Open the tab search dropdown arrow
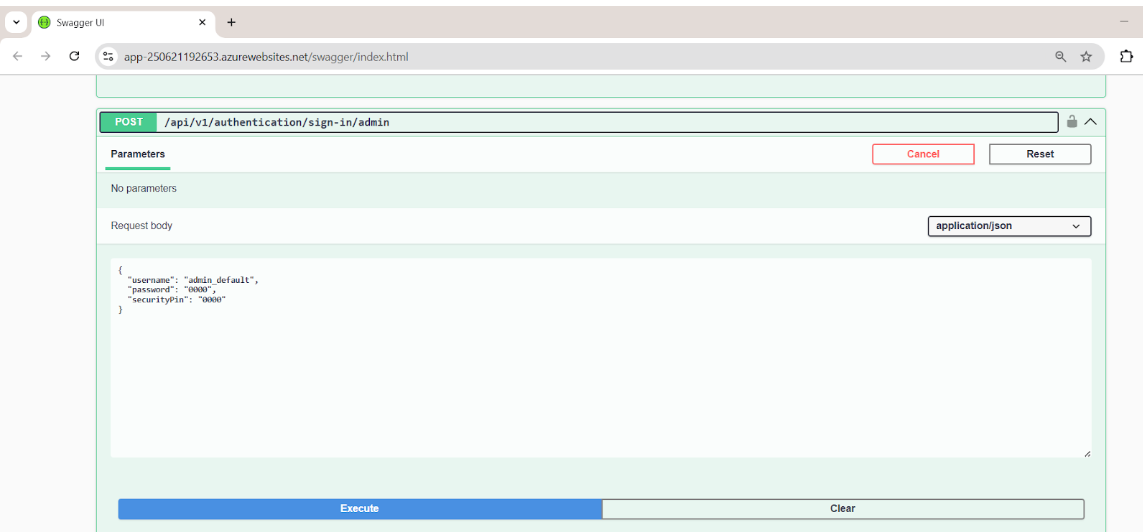Viewport: 1143px width, 532px height. click(x=16, y=22)
